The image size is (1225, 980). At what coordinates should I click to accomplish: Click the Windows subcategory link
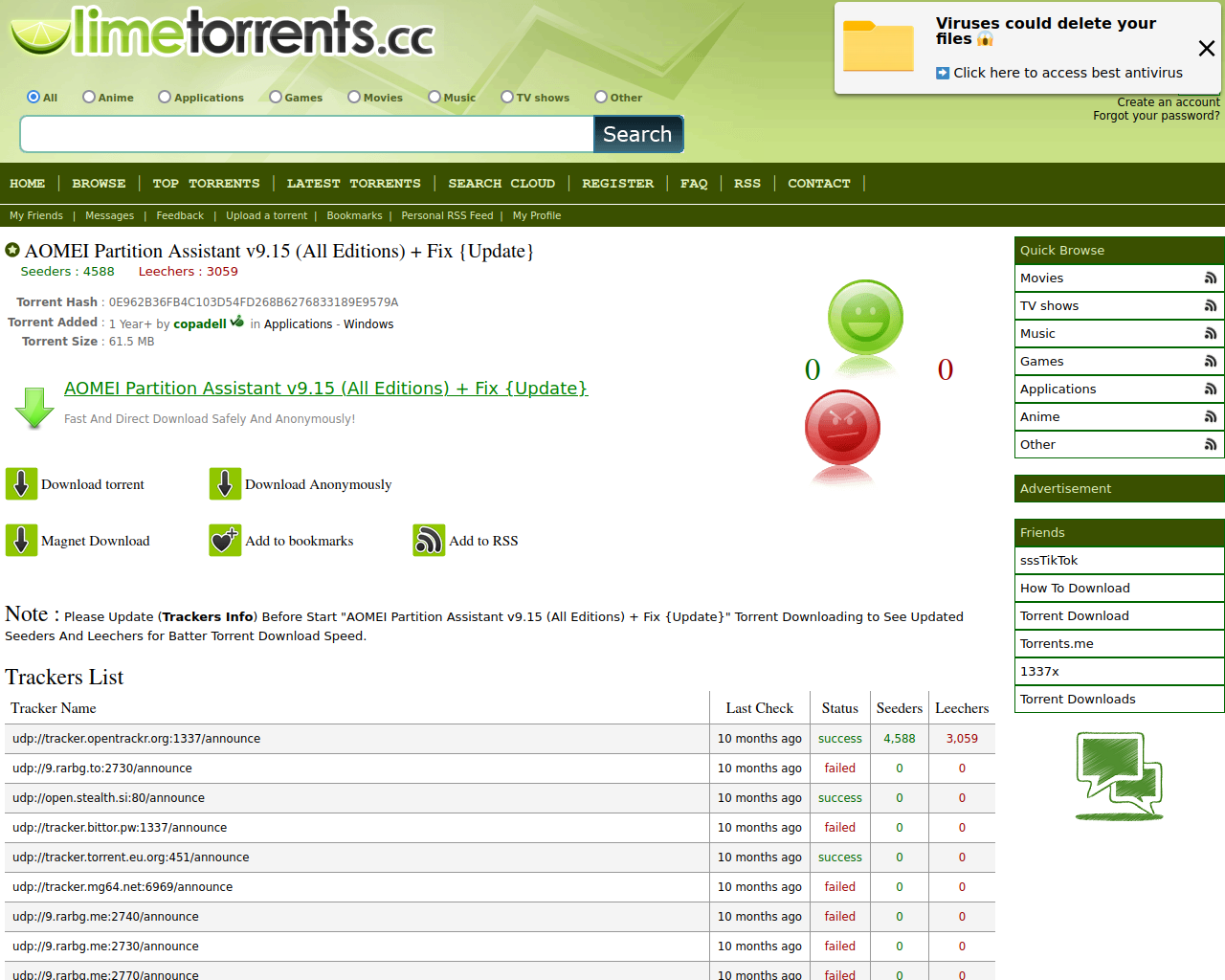[368, 324]
